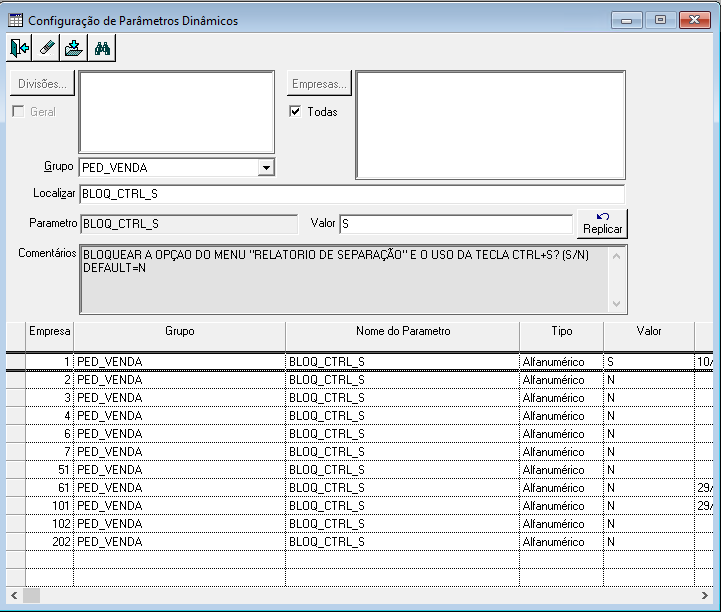Click Empresa cell with value 2
The height and width of the screenshot is (612, 721).
point(50,380)
